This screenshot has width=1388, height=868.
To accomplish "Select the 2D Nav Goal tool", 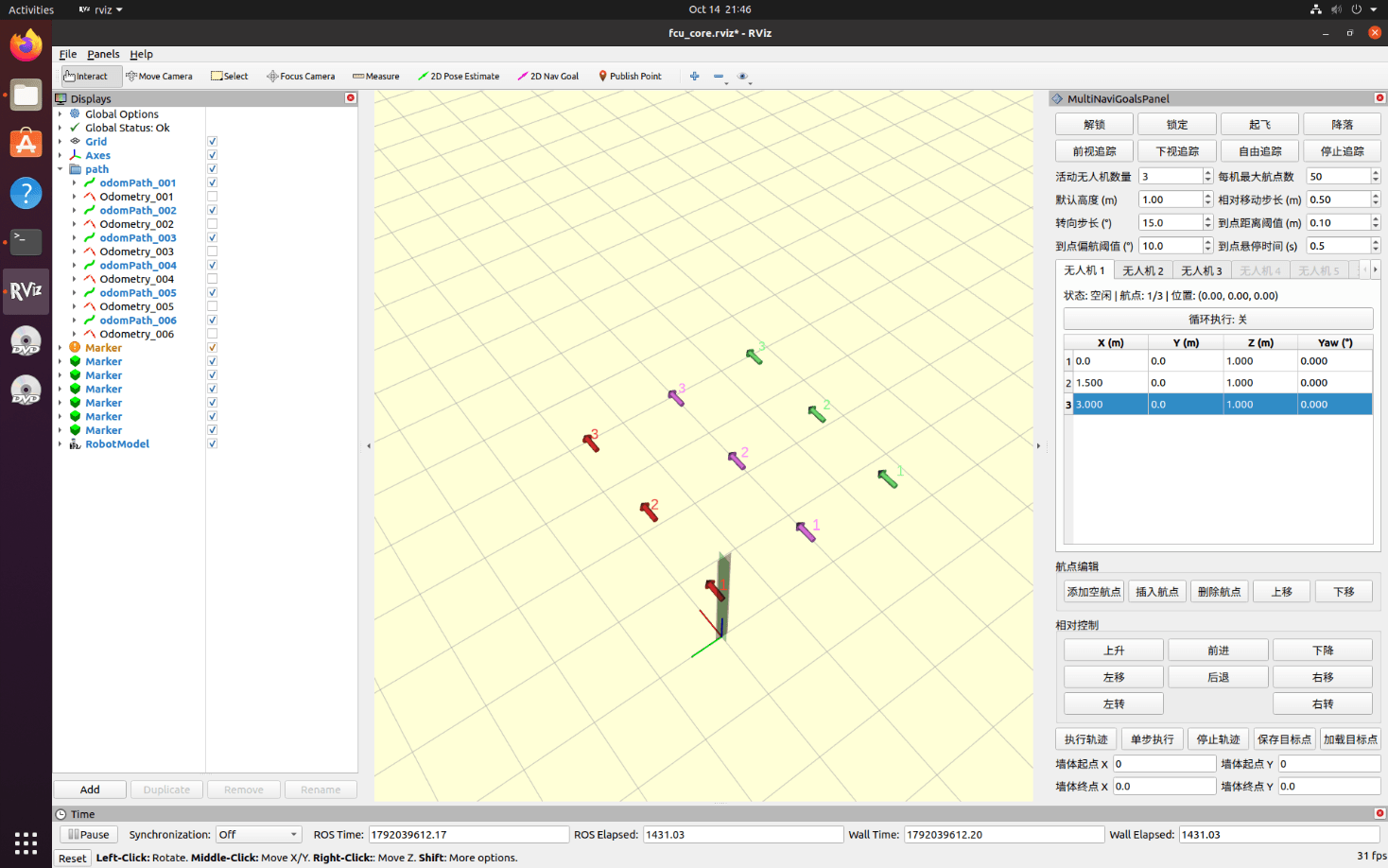I will [x=548, y=77].
